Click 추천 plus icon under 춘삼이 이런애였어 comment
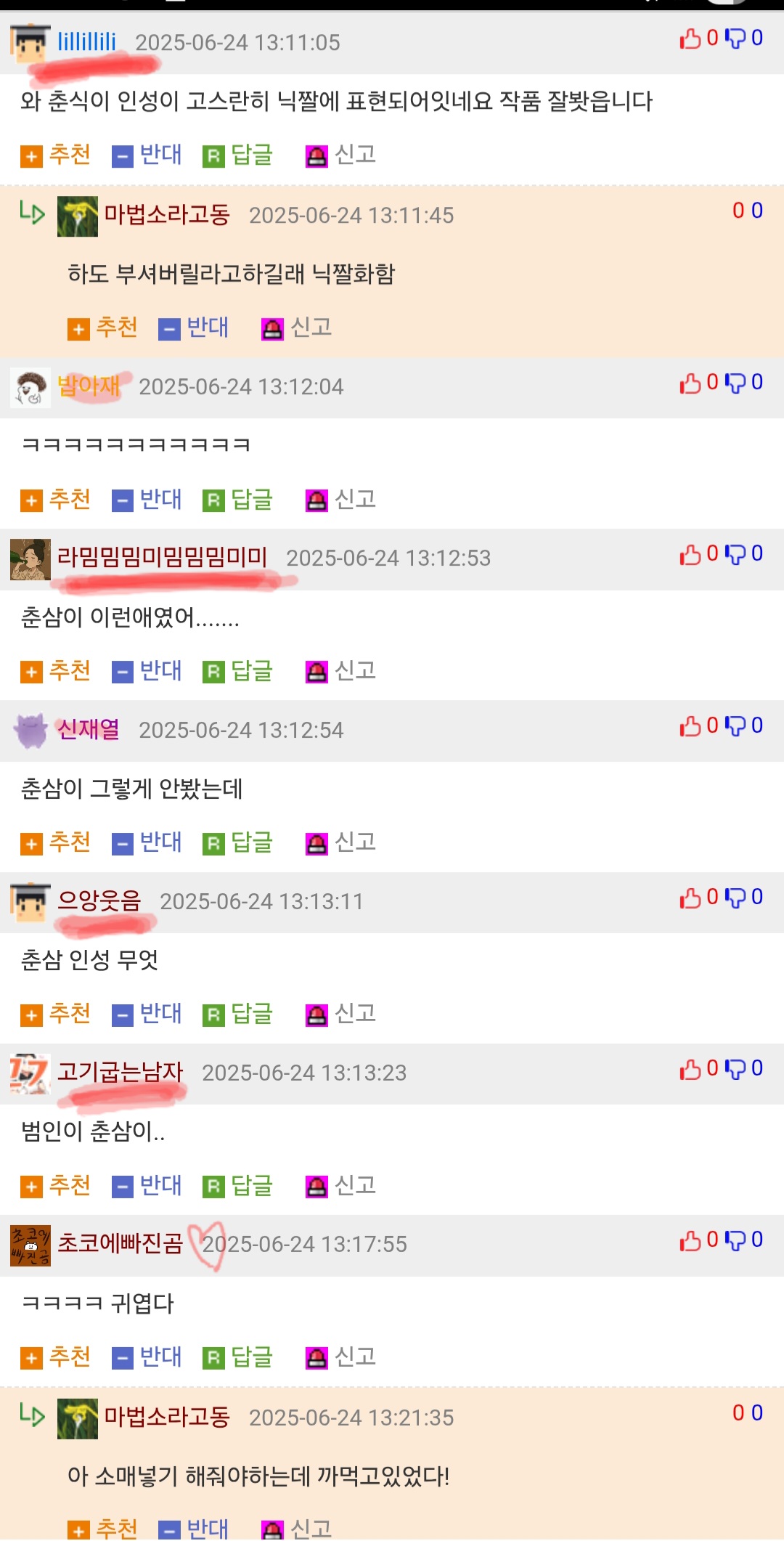784x1541 pixels. pos(31,672)
